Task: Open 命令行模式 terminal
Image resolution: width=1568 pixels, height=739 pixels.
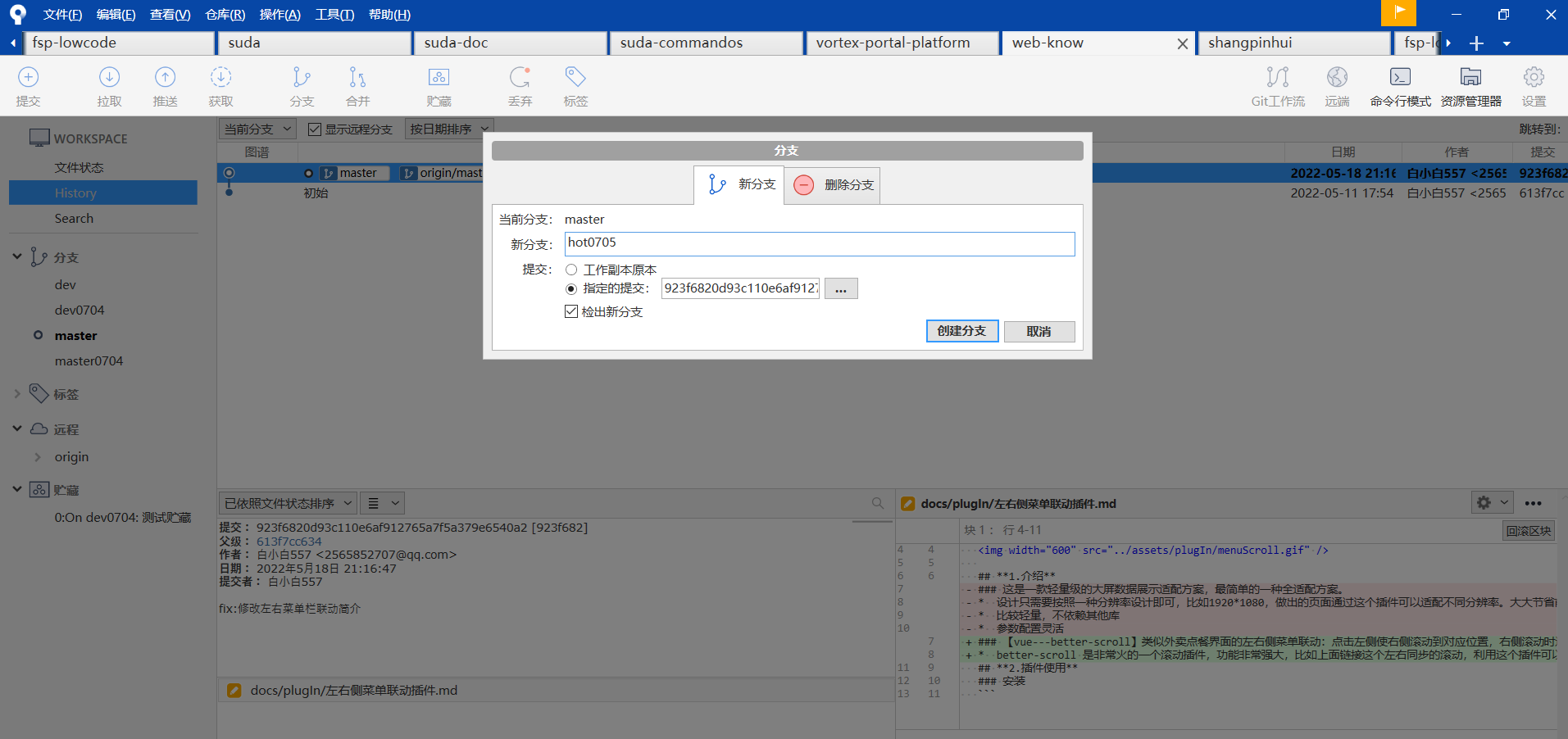Action: tap(1400, 87)
